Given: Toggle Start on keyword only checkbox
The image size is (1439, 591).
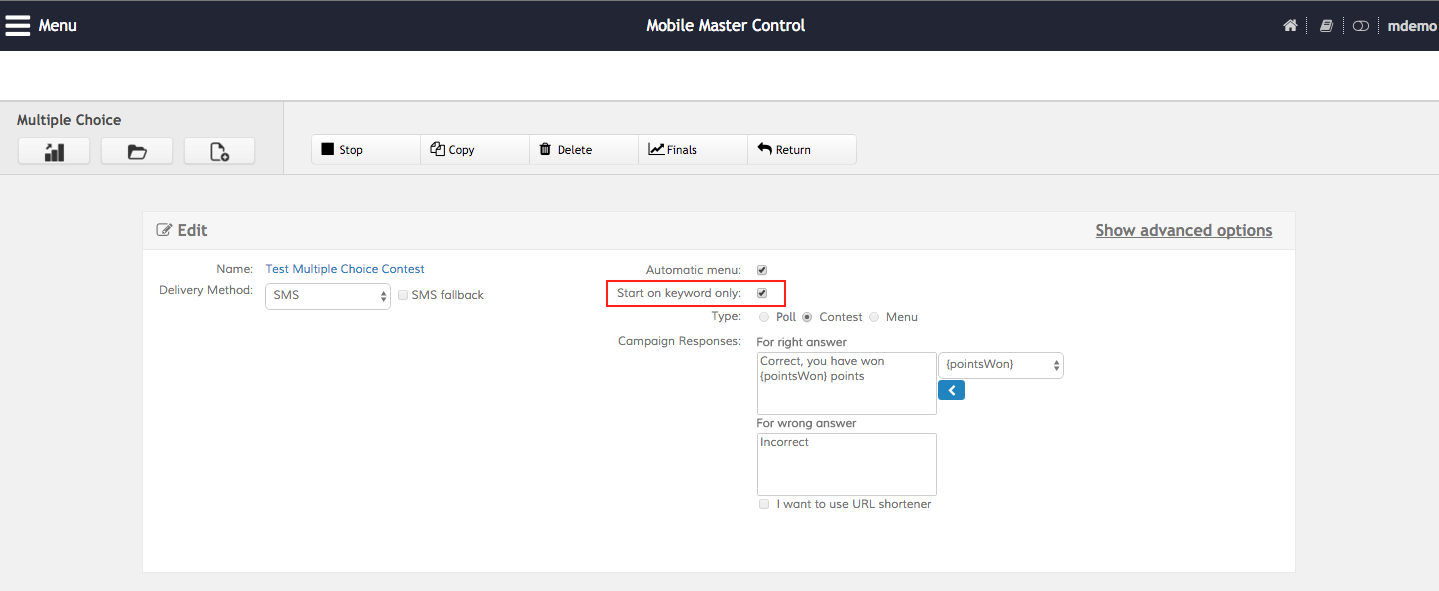Looking at the screenshot, I should 762,293.
